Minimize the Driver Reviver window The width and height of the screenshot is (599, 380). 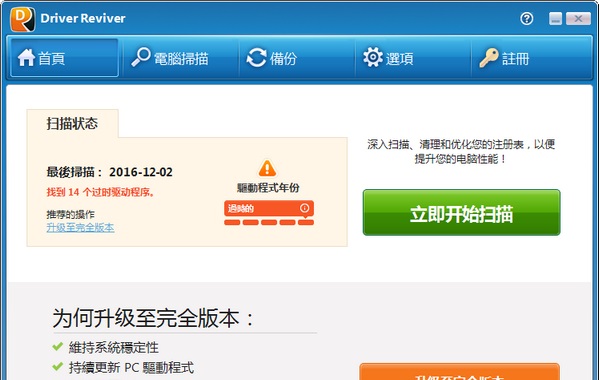point(555,18)
